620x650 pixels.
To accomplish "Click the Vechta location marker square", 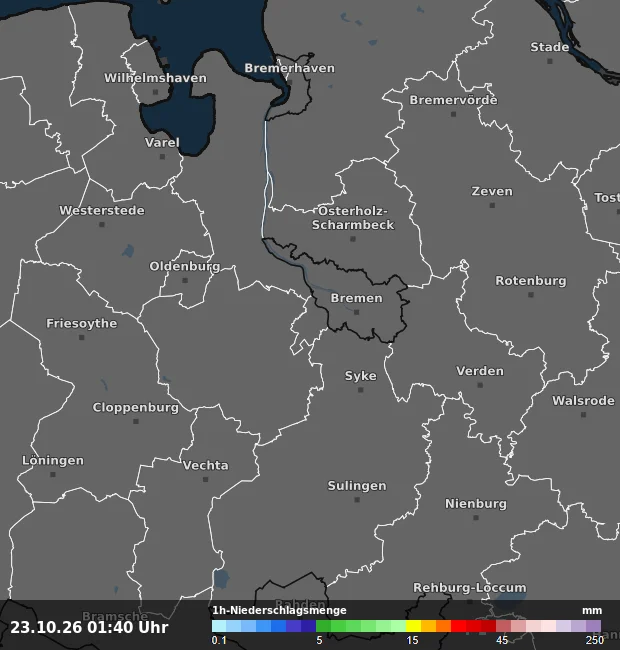I will tap(206, 480).
